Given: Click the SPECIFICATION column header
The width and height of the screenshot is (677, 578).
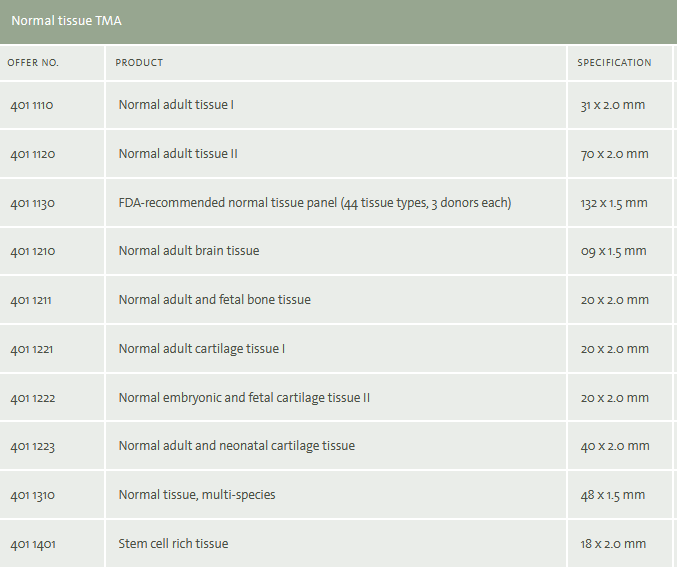Looking at the screenshot, I should [614, 63].
